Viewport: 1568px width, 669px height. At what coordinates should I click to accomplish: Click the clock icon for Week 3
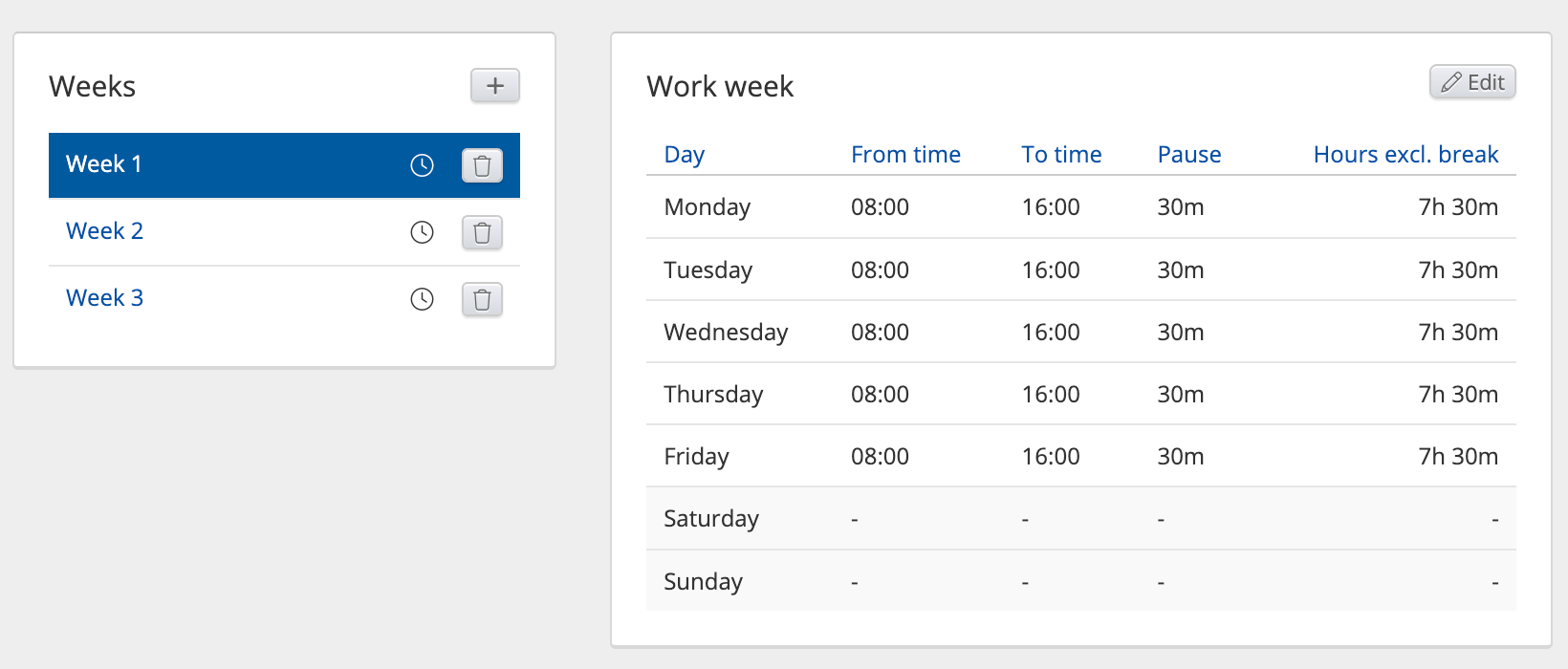pos(422,299)
